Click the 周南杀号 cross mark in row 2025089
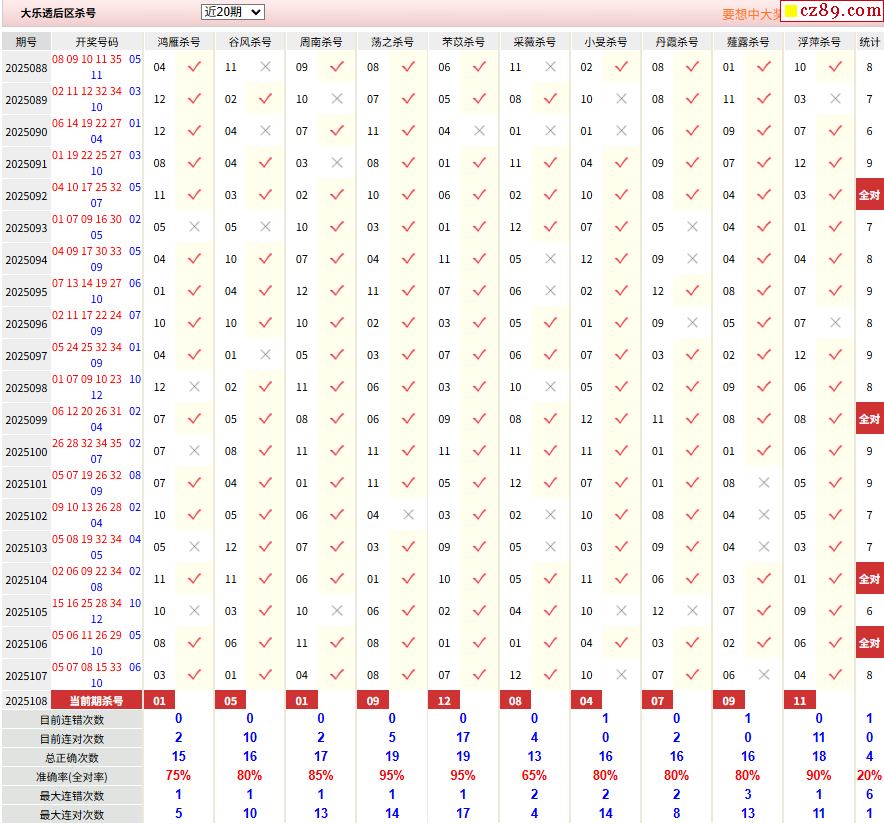Image resolution: width=884 pixels, height=824 pixels. (x=337, y=99)
